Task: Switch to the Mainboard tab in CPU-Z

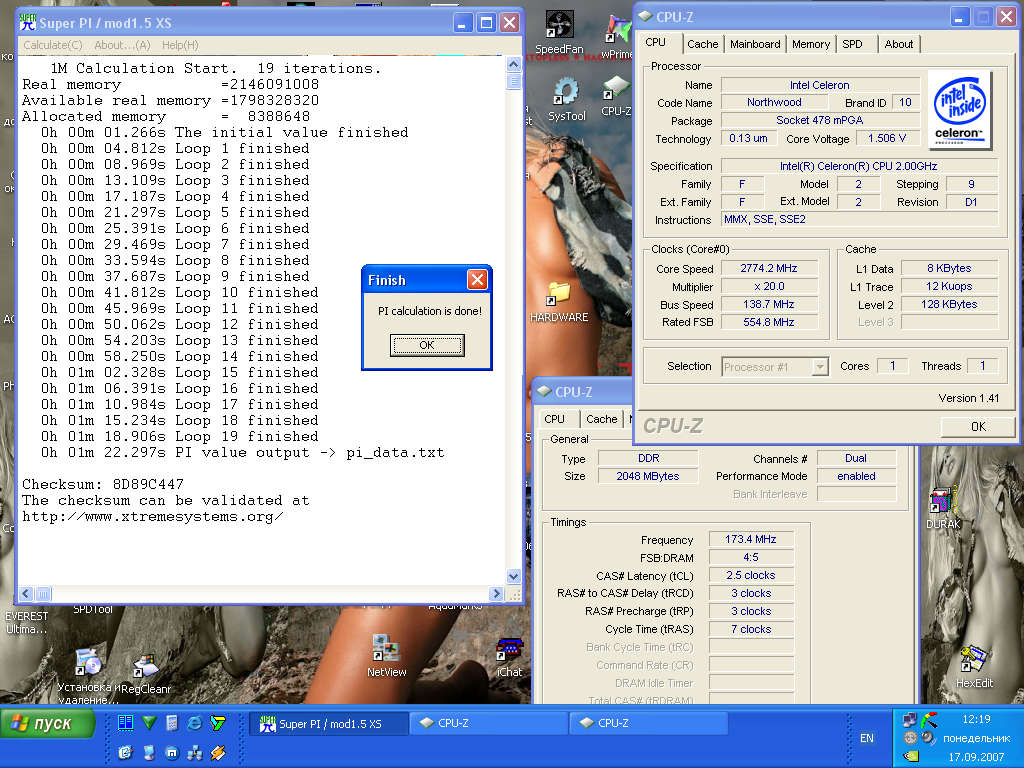Action: point(755,44)
